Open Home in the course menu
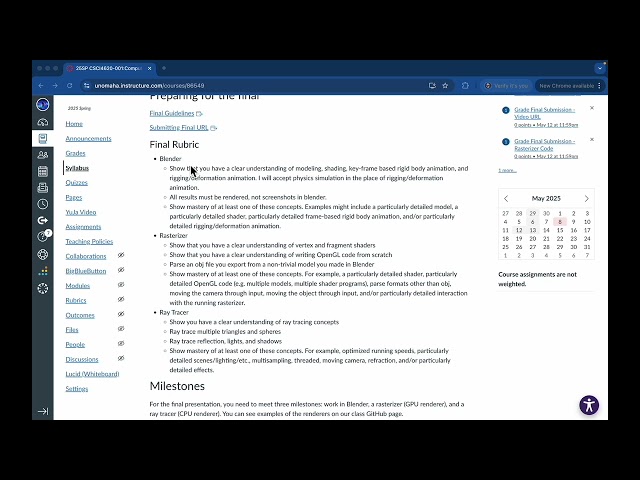Image resolution: width=640 pixels, height=480 pixels. pyautogui.click(x=74, y=124)
